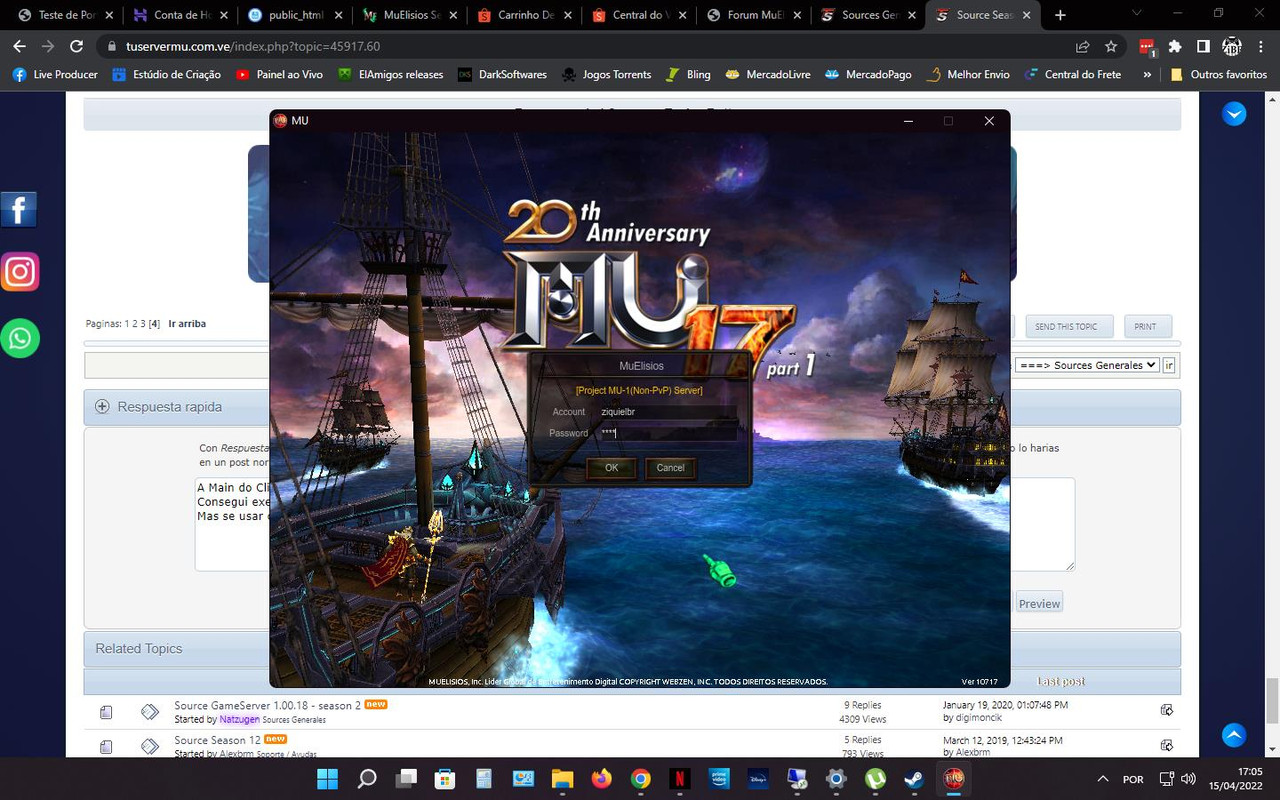Click in the quick reply message text area
The height and width of the screenshot is (800, 1280).
635,524
